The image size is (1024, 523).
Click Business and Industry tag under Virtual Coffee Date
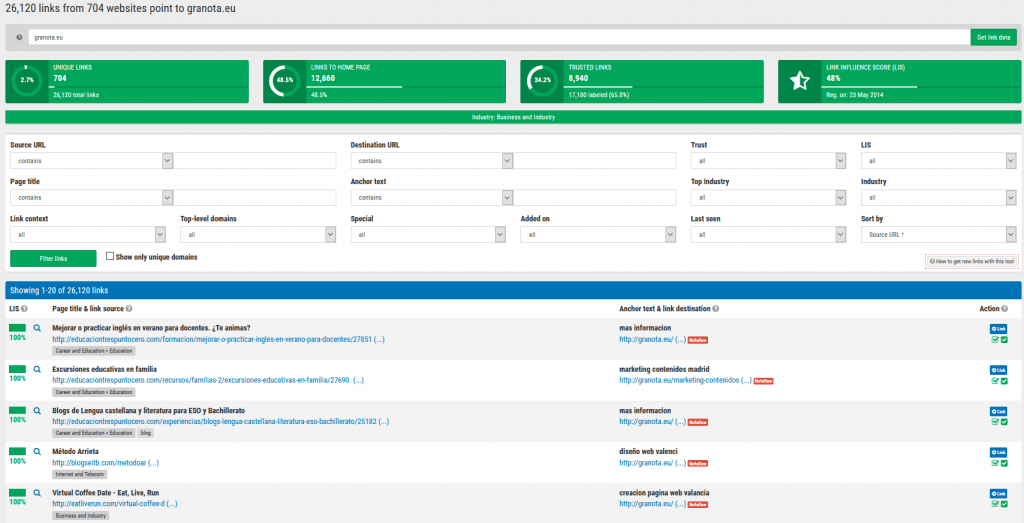pos(80,516)
